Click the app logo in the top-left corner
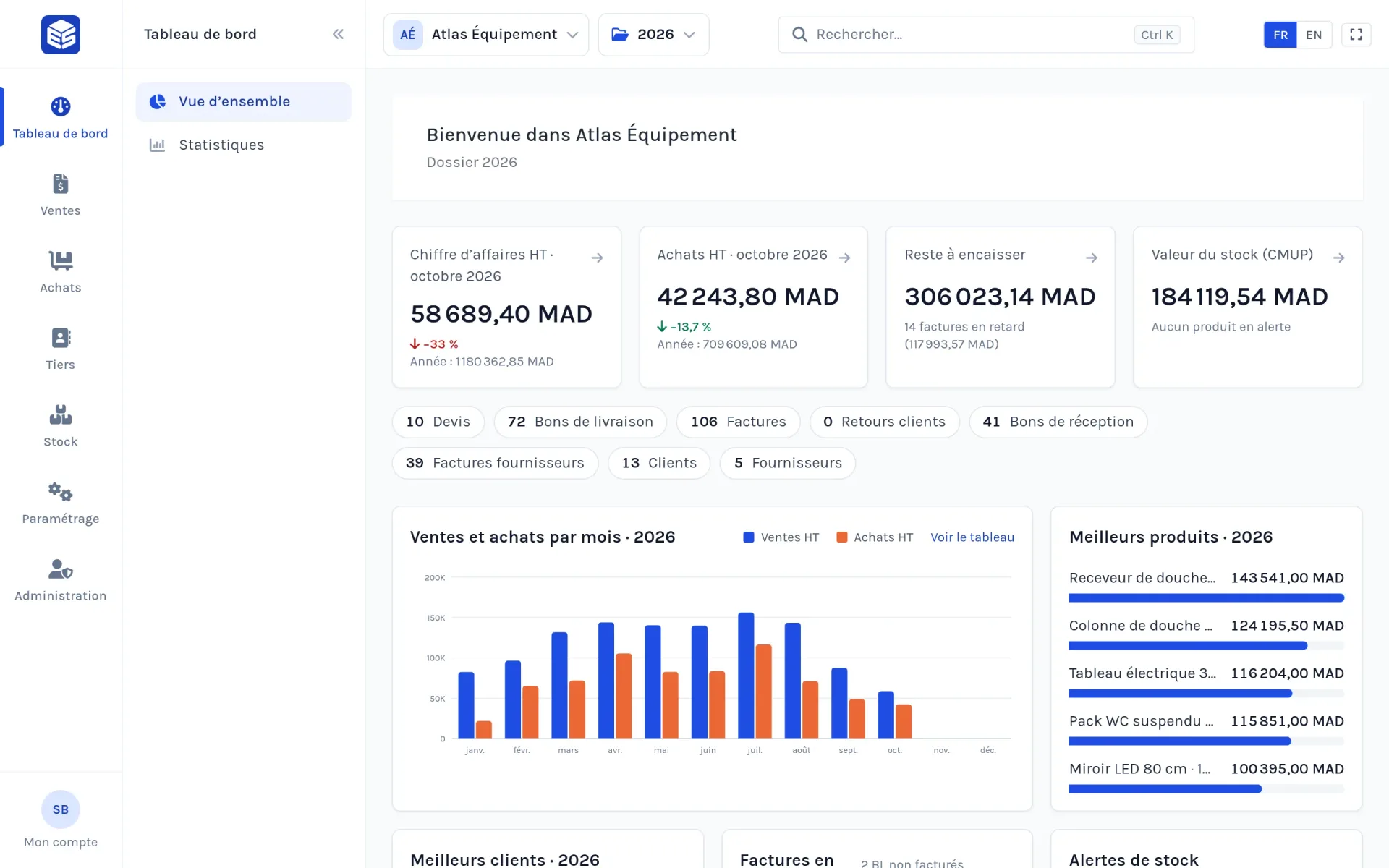The image size is (1389, 868). pyautogui.click(x=61, y=34)
